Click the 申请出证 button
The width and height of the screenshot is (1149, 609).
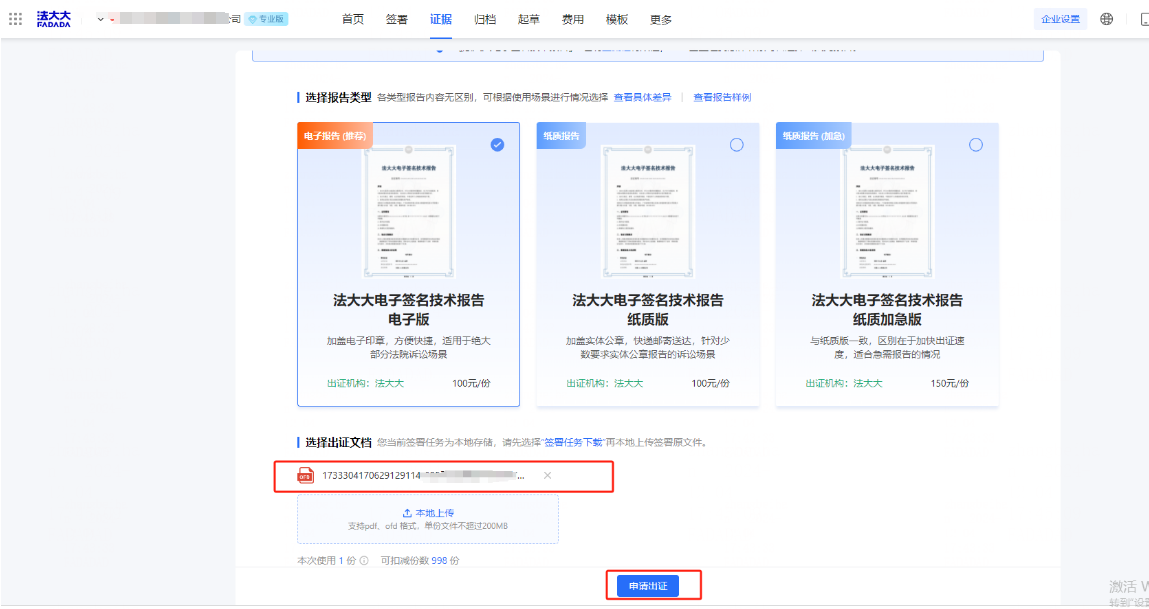pyautogui.click(x=648, y=586)
